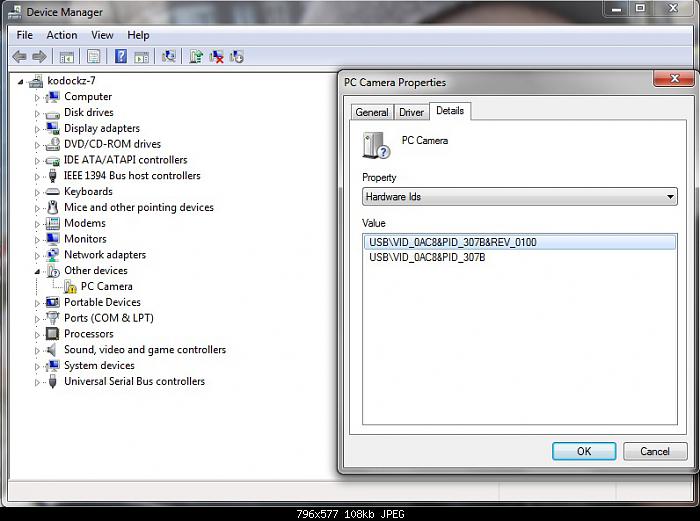Expand the System devices node
The height and width of the screenshot is (521, 700).
[x=37, y=367]
